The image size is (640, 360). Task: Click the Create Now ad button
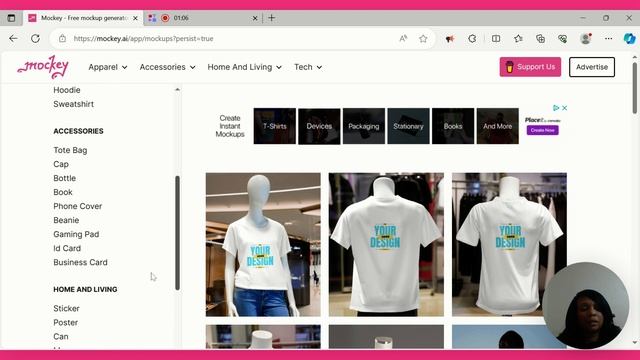(x=542, y=130)
